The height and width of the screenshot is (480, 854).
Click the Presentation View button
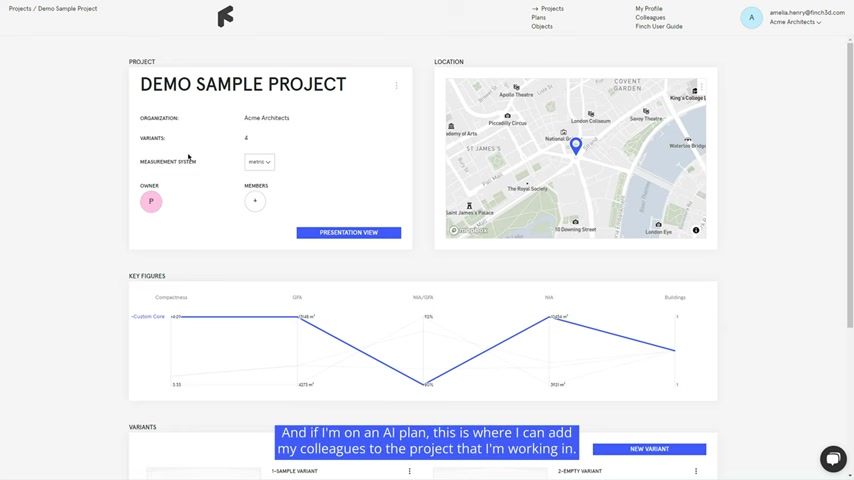349,233
